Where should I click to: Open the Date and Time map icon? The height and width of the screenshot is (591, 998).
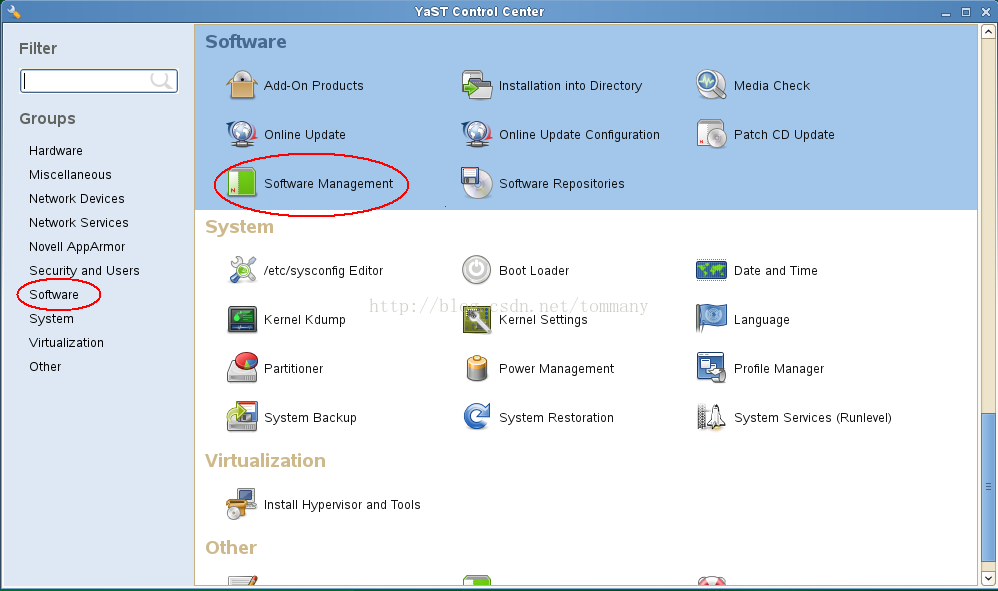coord(711,270)
